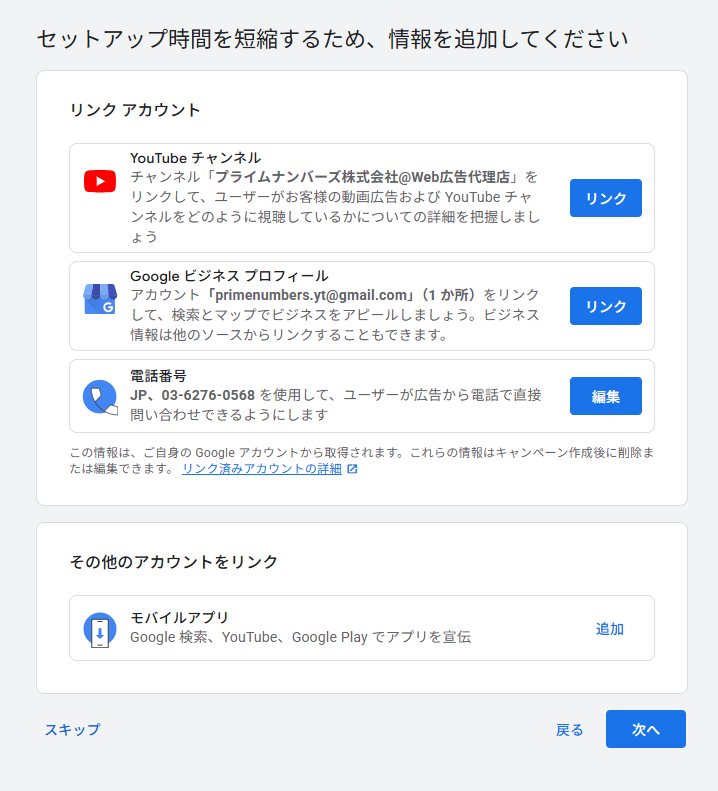Skip this step using スキップ
The image size is (718, 791).
(x=72, y=730)
